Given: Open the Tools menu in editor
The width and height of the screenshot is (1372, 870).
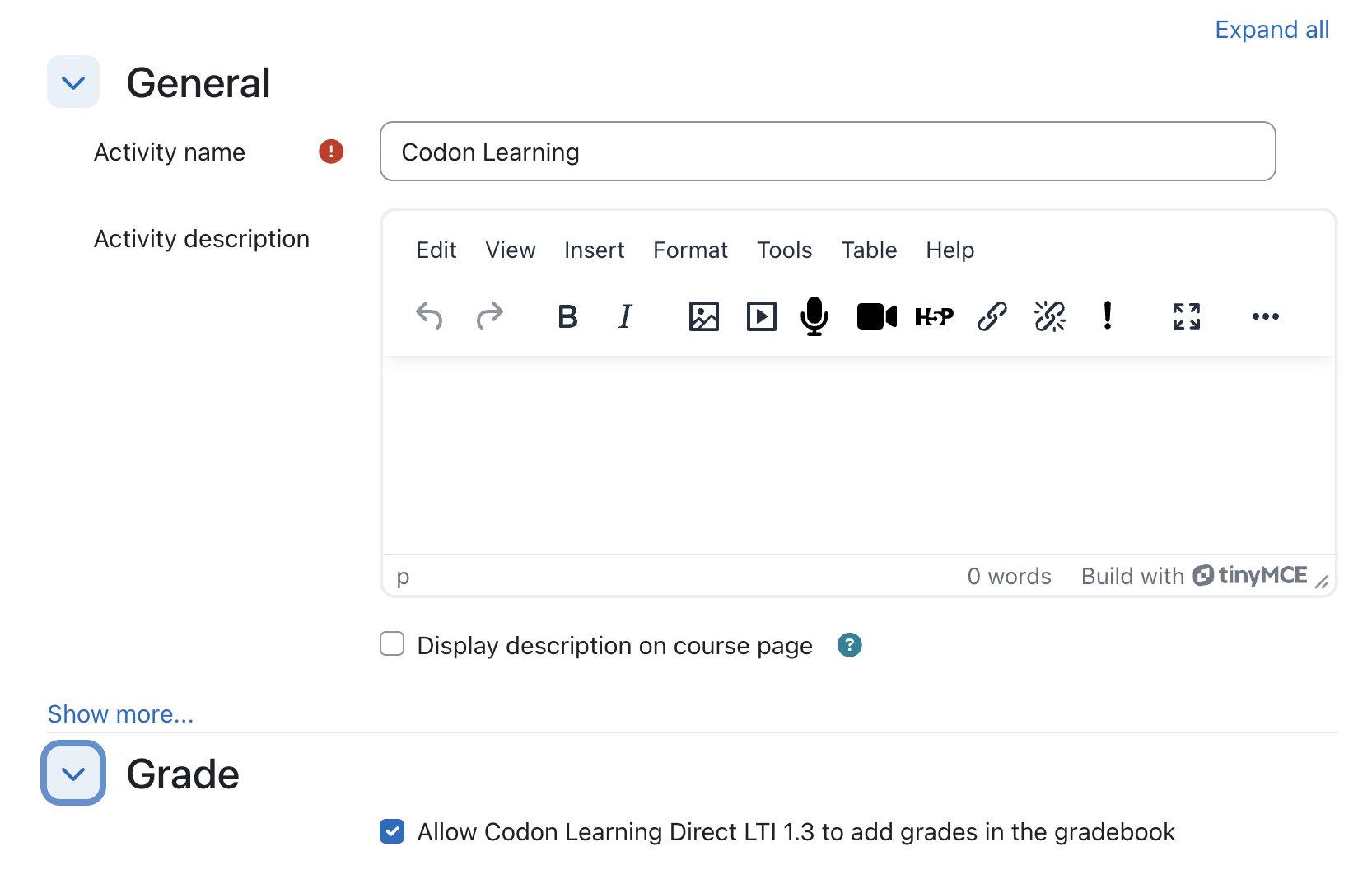Looking at the screenshot, I should pos(785,250).
